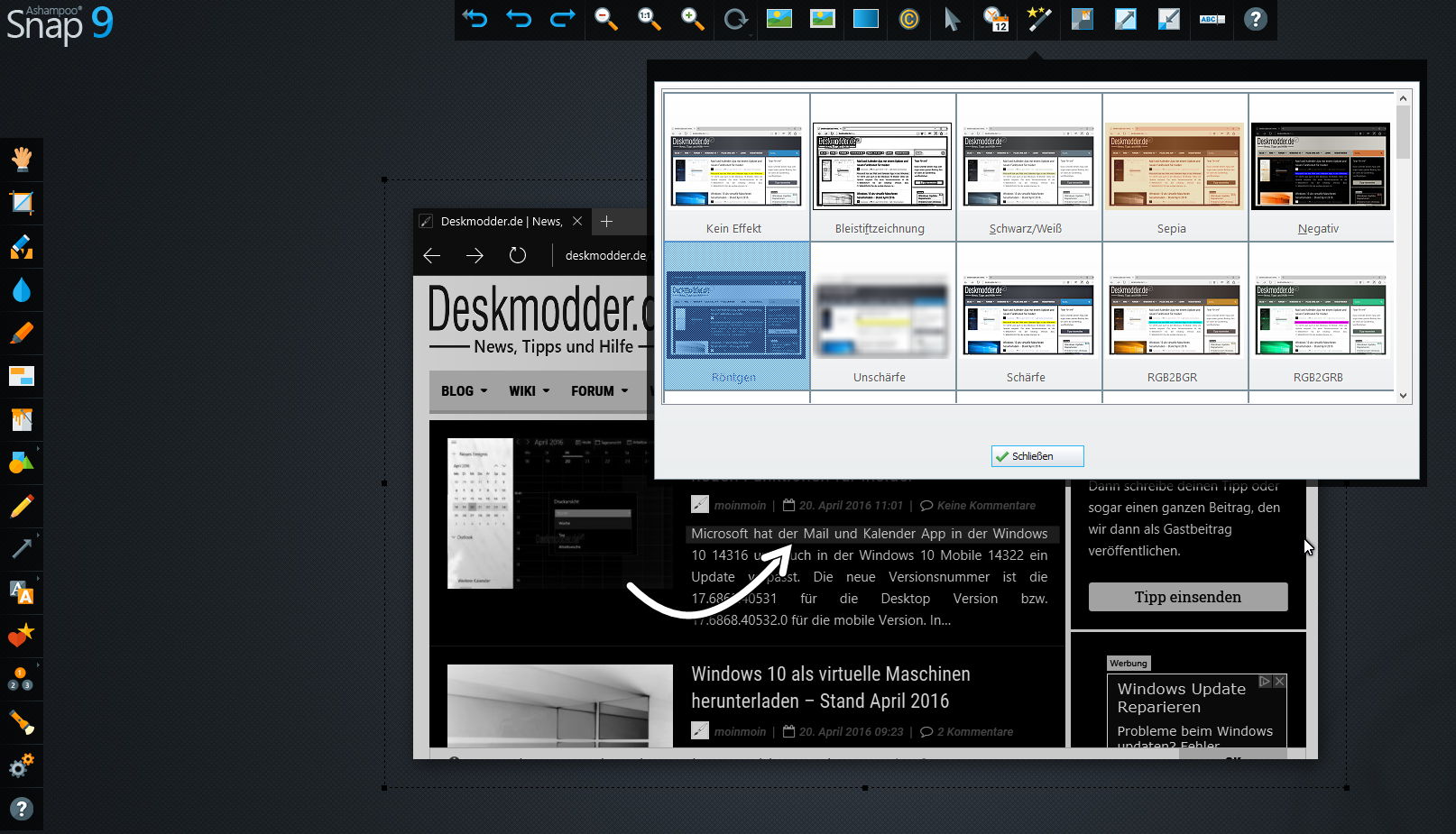Screen dimensions: 1456x834
Task: Apply the Unschärfe effect
Action: point(882,316)
